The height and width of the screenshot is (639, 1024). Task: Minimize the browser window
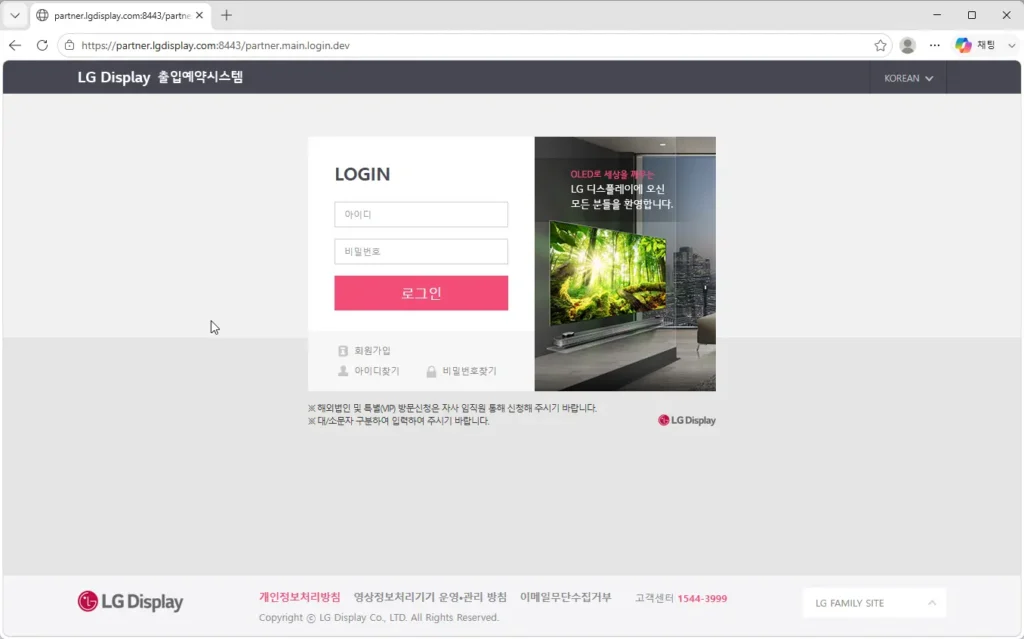937,15
